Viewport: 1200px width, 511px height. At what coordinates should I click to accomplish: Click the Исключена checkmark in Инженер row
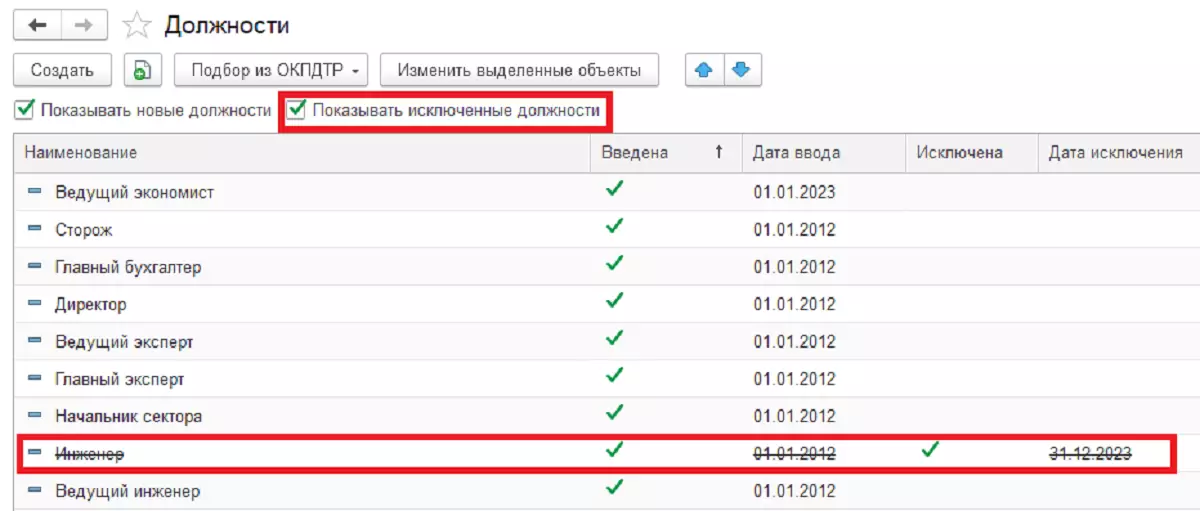931,451
